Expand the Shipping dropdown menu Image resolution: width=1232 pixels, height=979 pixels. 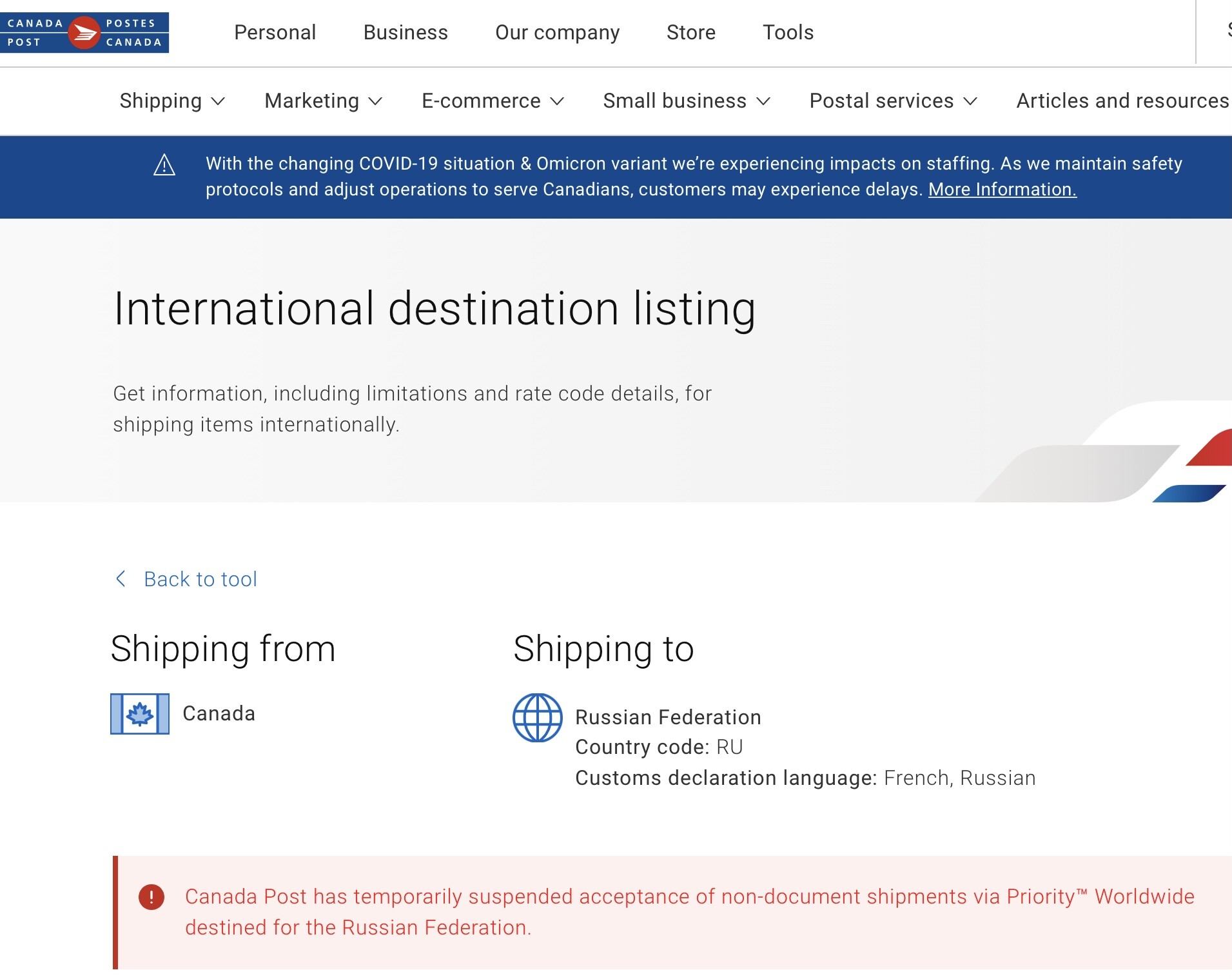click(172, 101)
